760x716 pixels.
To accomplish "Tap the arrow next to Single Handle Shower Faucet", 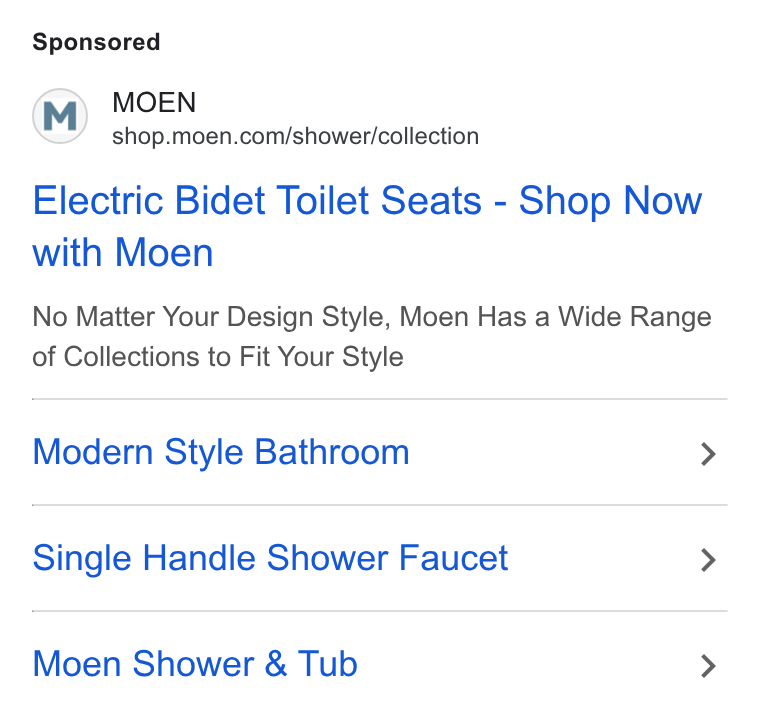I will click(708, 560).
